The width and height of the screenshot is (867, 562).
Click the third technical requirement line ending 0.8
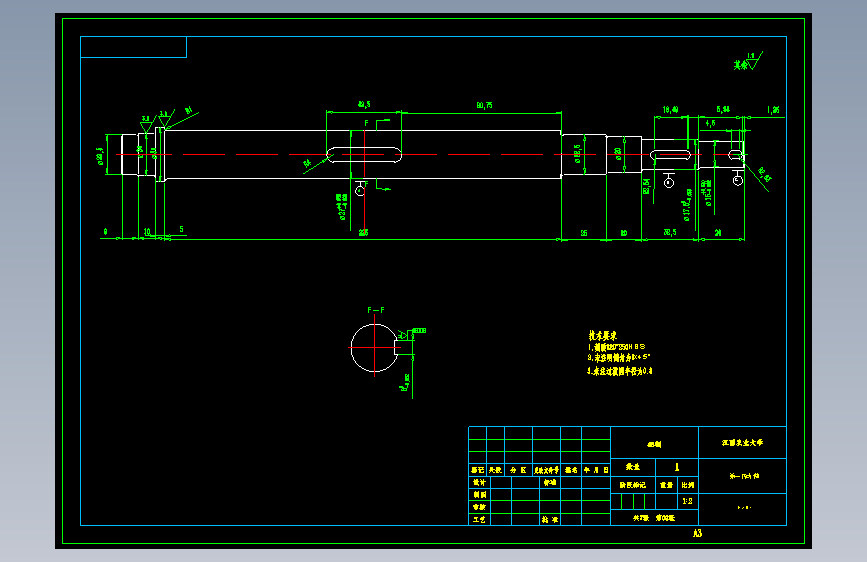tap(620, 371)
